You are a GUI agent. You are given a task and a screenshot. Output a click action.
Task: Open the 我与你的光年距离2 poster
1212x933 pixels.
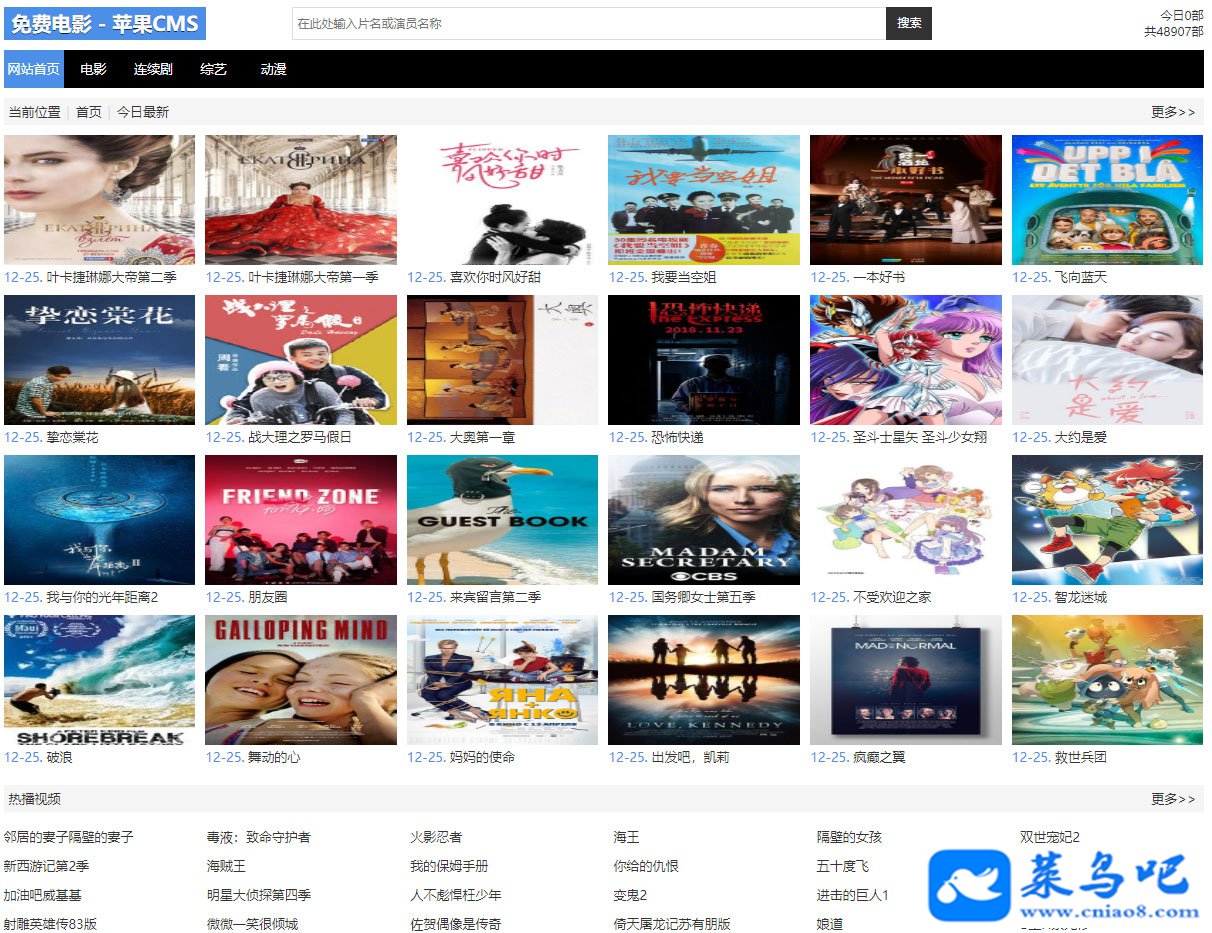[100, 520]
